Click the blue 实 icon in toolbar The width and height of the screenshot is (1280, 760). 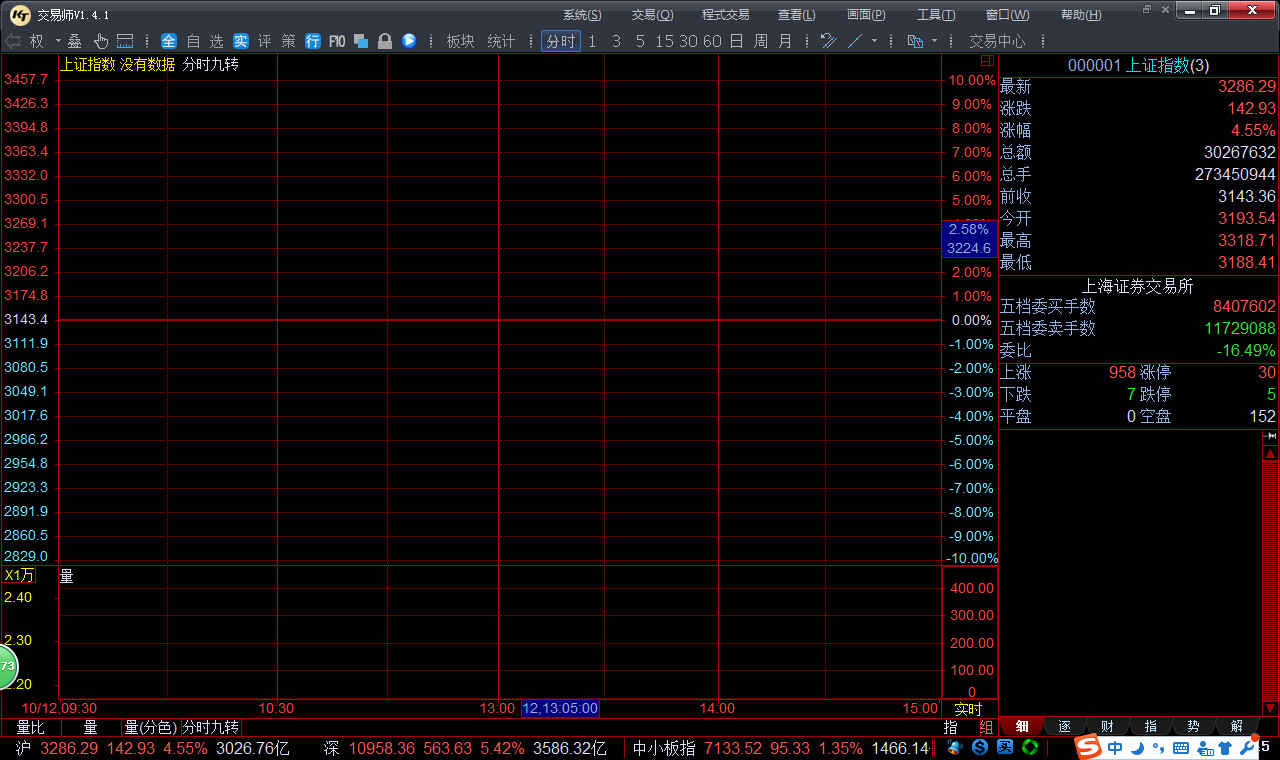point(241,41)
